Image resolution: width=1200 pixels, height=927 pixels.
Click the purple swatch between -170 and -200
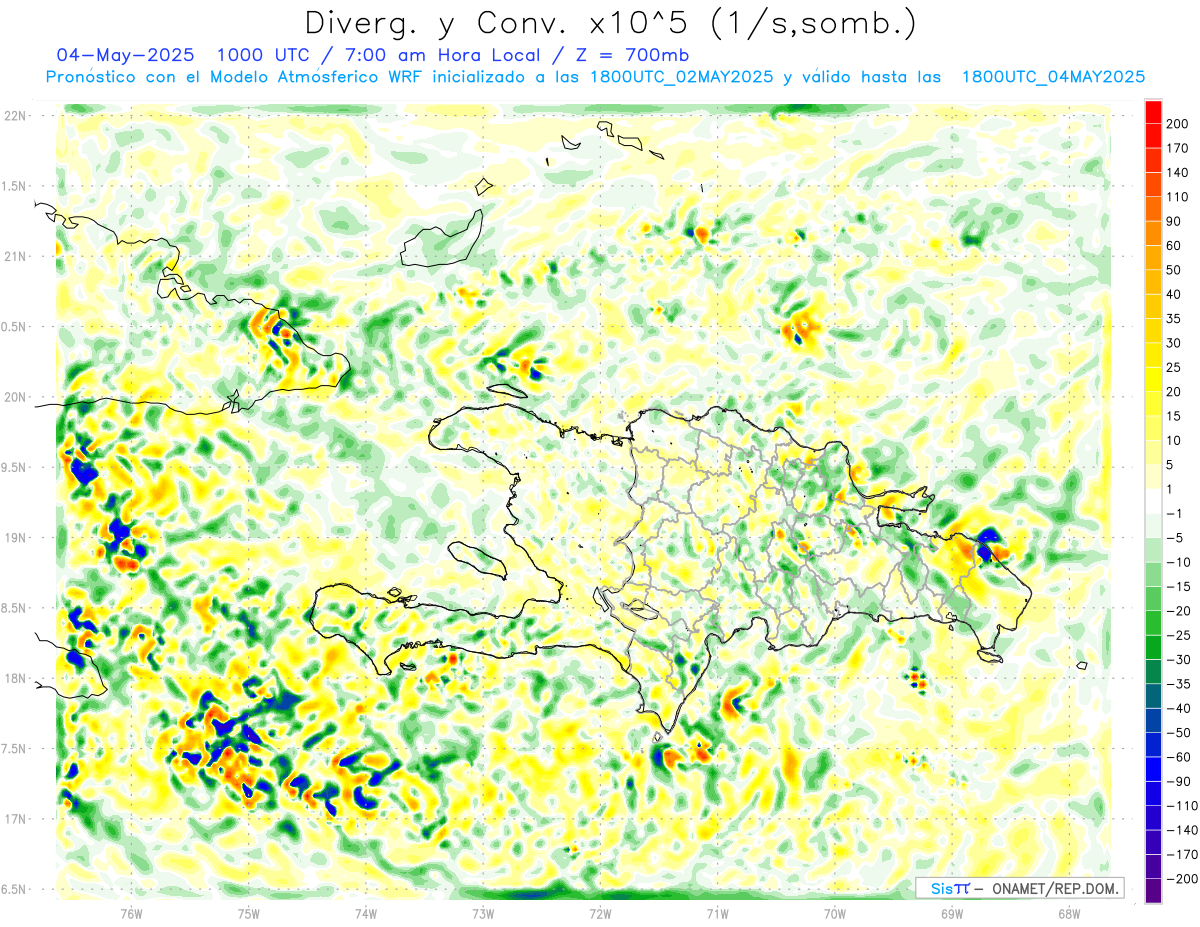pyautogui.click(x=1153, y=866)
